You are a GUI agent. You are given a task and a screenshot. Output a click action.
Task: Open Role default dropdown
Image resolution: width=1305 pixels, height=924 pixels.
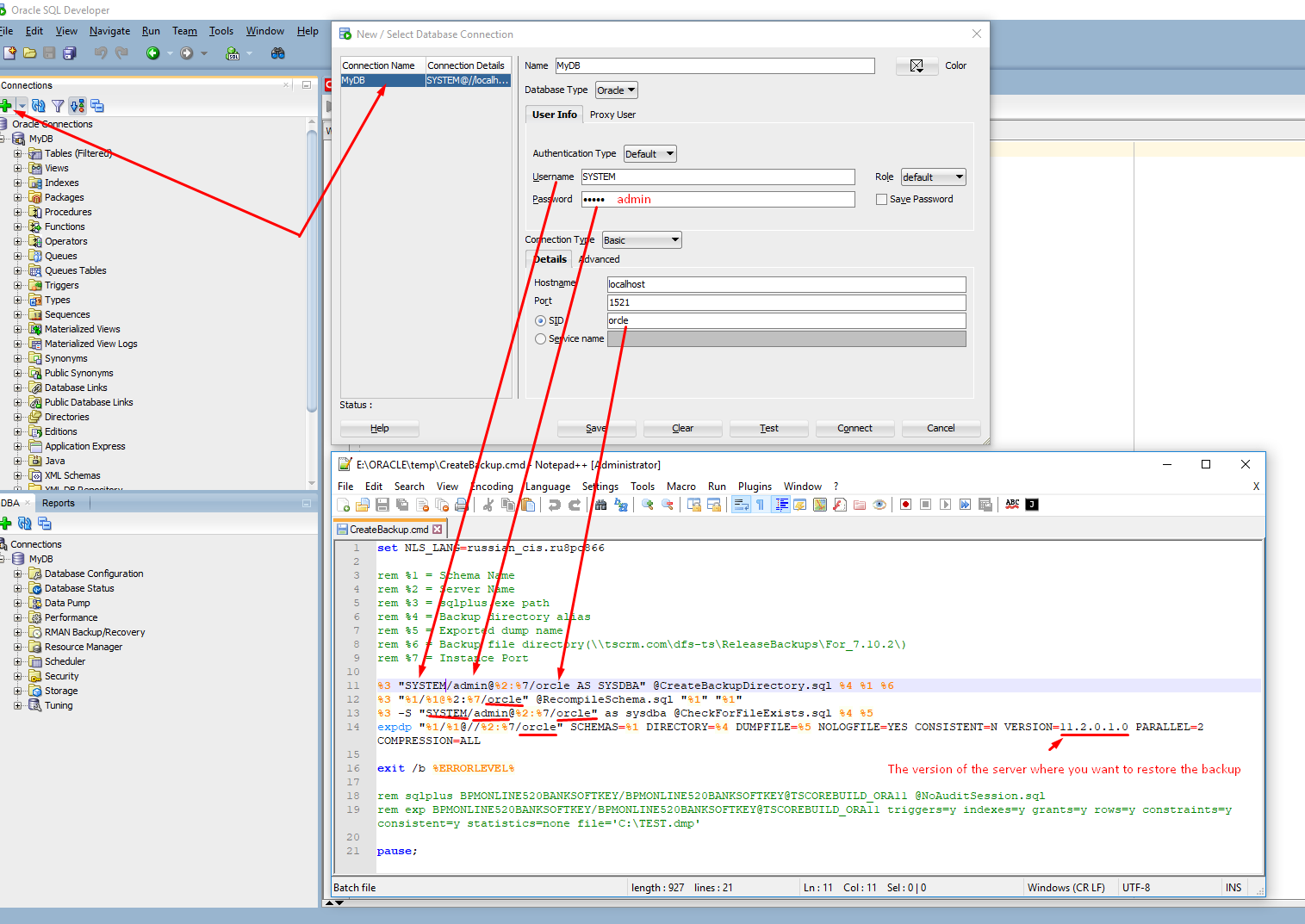(933, 177)
